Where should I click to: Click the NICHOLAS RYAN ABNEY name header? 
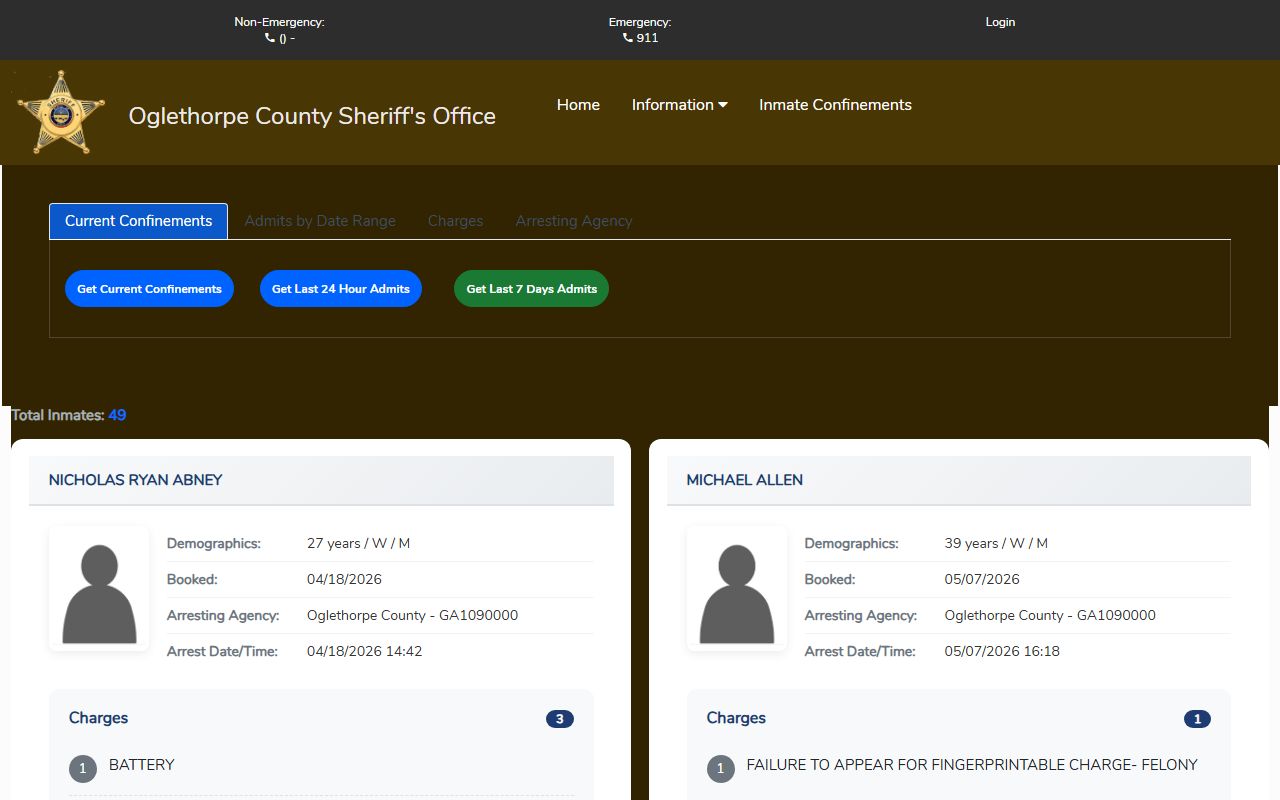click(x=136, y=480)
